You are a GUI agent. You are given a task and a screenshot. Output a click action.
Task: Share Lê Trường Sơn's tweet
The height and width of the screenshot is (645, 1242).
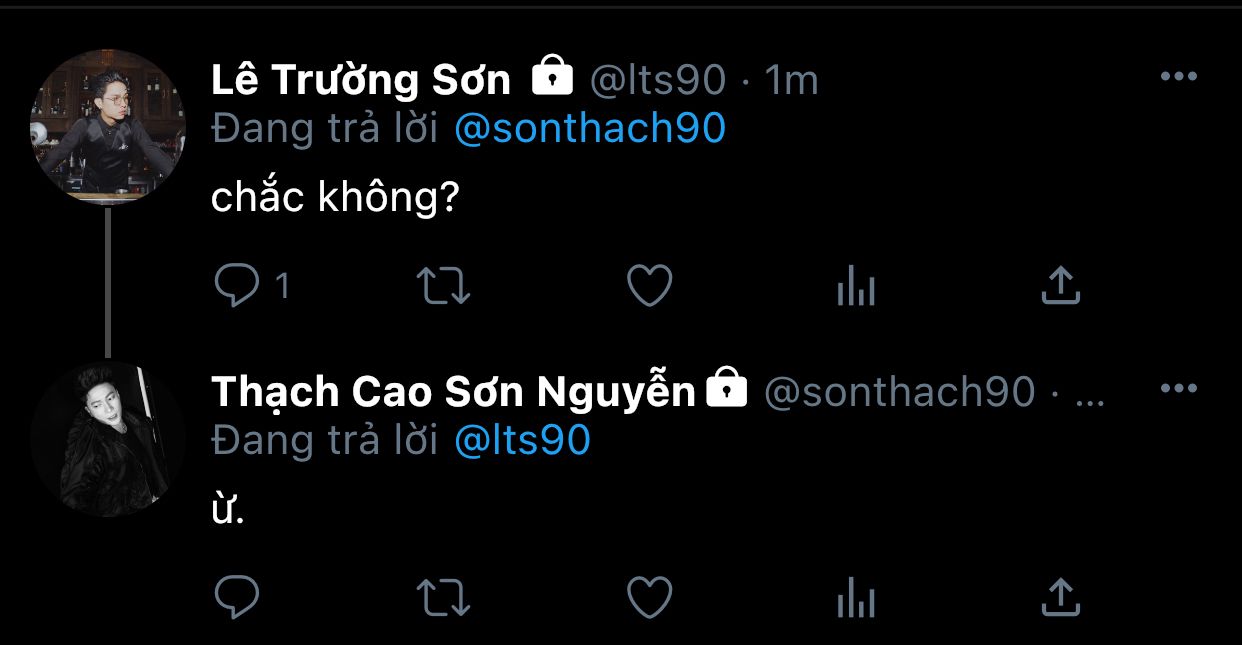pos(1061,286)
